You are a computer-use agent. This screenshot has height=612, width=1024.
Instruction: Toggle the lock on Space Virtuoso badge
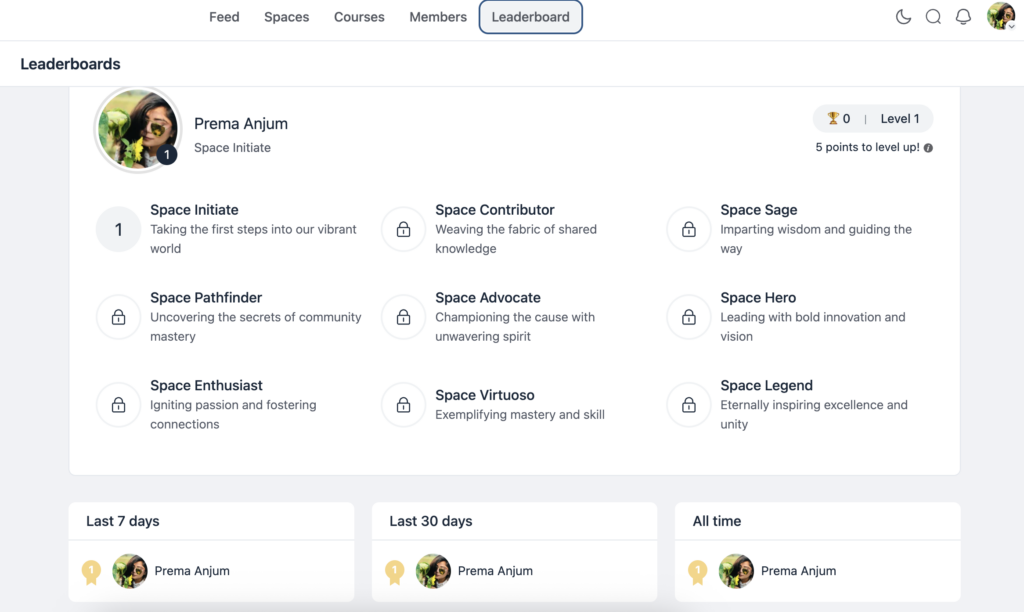click(x=402, y=405)
